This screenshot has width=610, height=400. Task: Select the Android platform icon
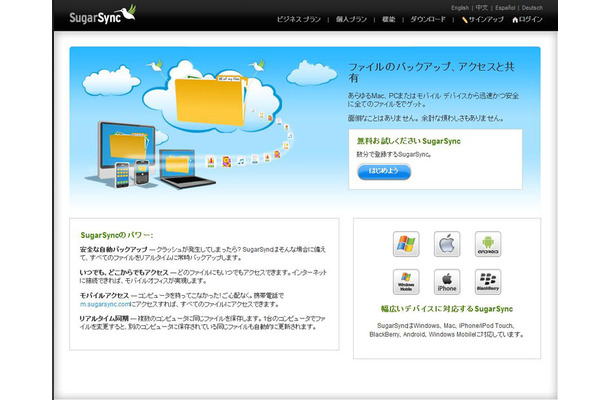(x=487, y=244)
